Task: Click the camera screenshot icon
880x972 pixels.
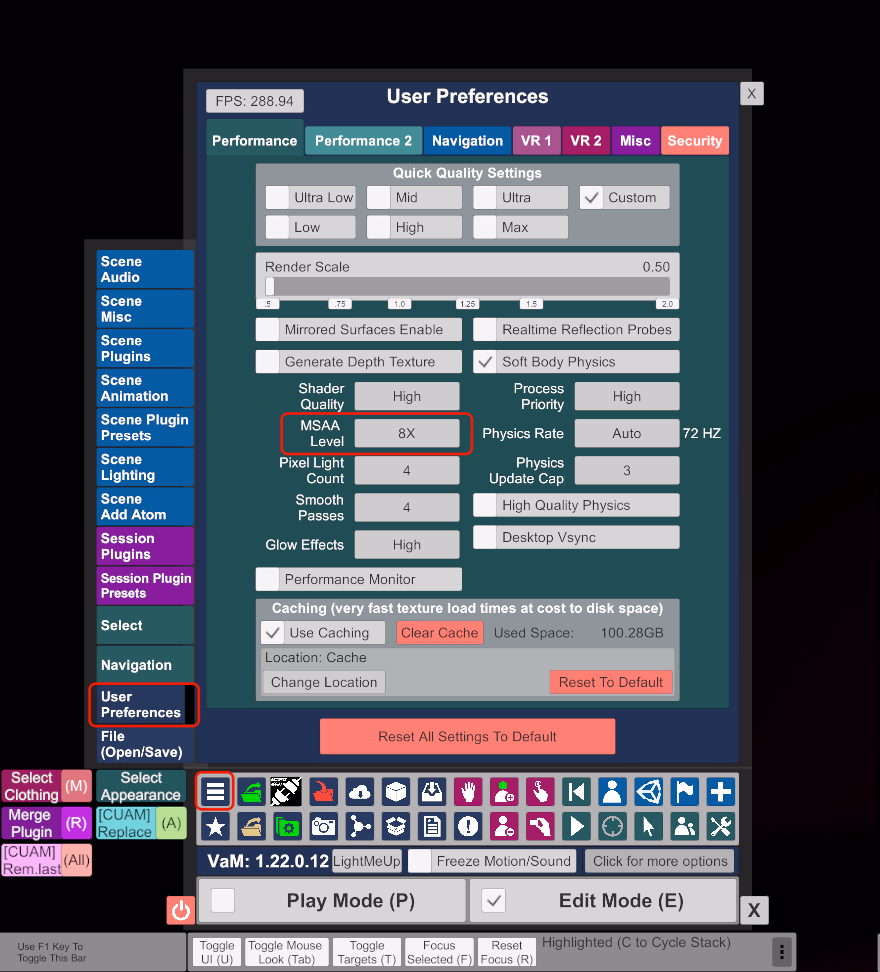Action: (x=323, y=826)
